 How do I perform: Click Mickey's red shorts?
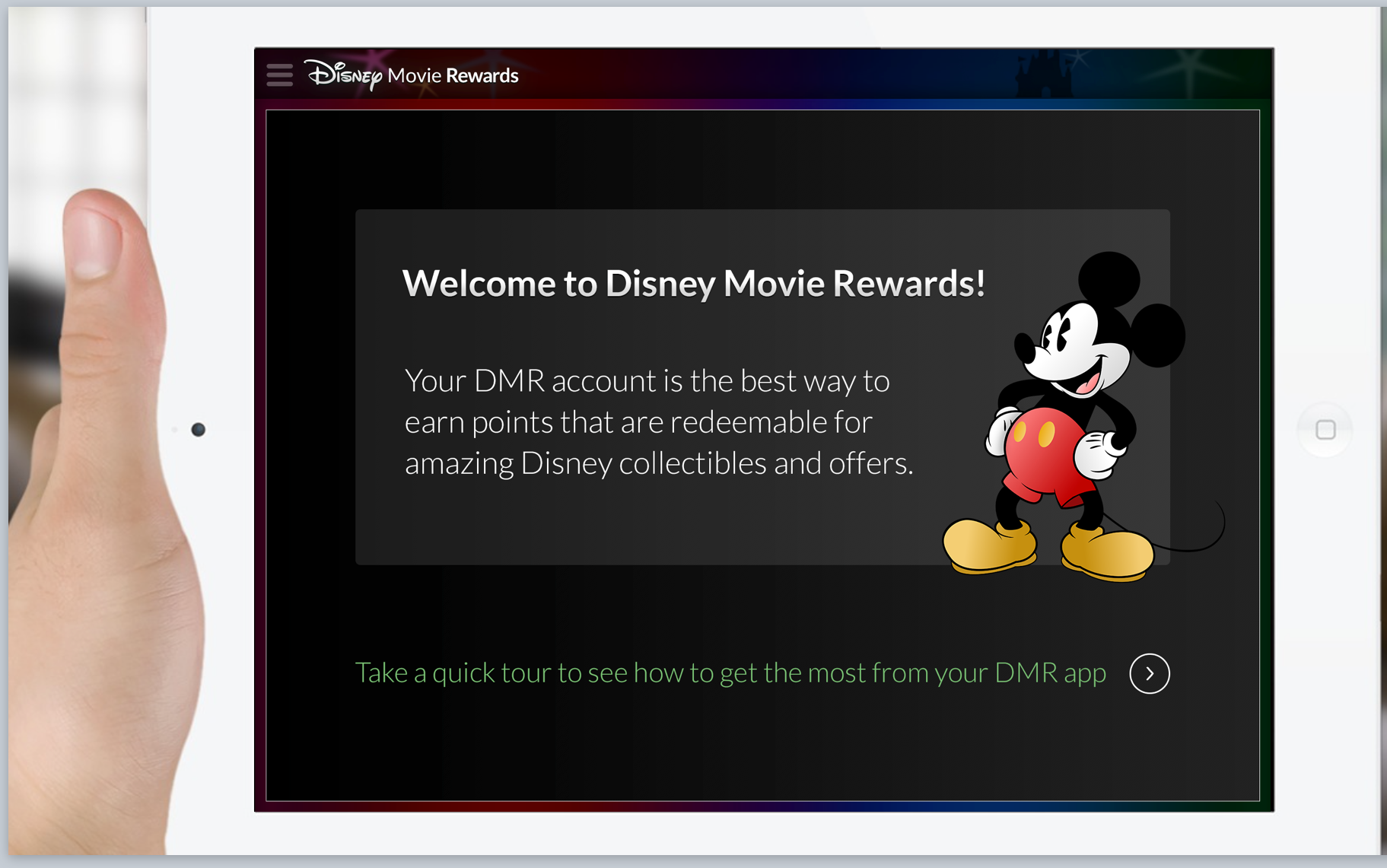[x=1041, y=456]
